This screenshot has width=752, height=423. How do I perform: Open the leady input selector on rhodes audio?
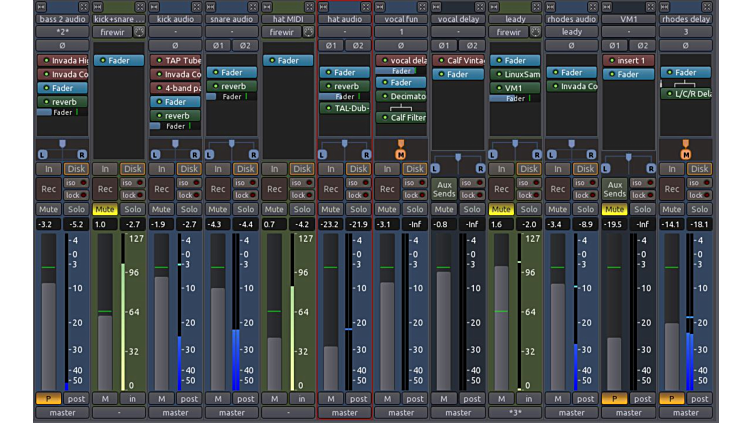point(572,32)
